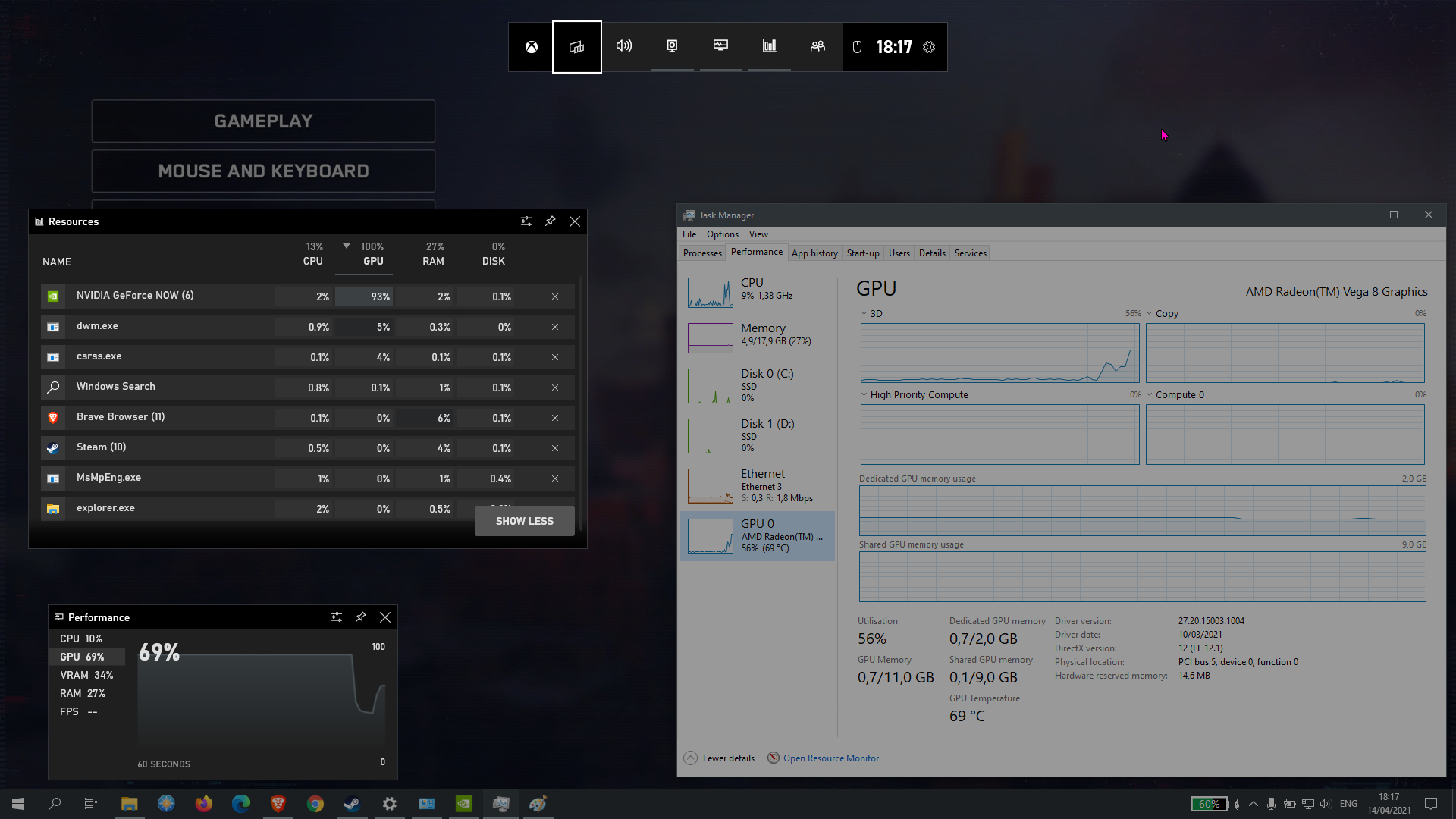Image resolution: width=1456 pixels, height=819 pixels.
Task: End Windows Search process with its X
Action: [555, 388]
